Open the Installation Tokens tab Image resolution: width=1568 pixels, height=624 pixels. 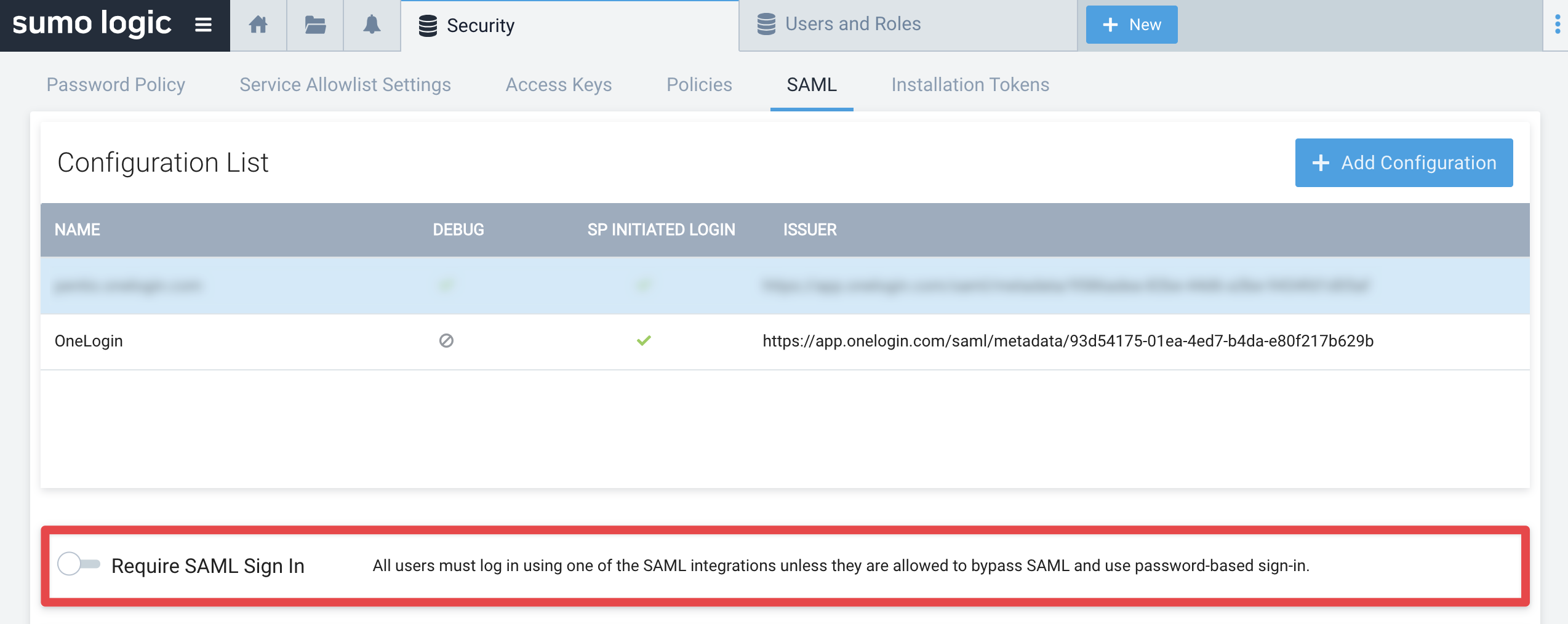[970, 84]
